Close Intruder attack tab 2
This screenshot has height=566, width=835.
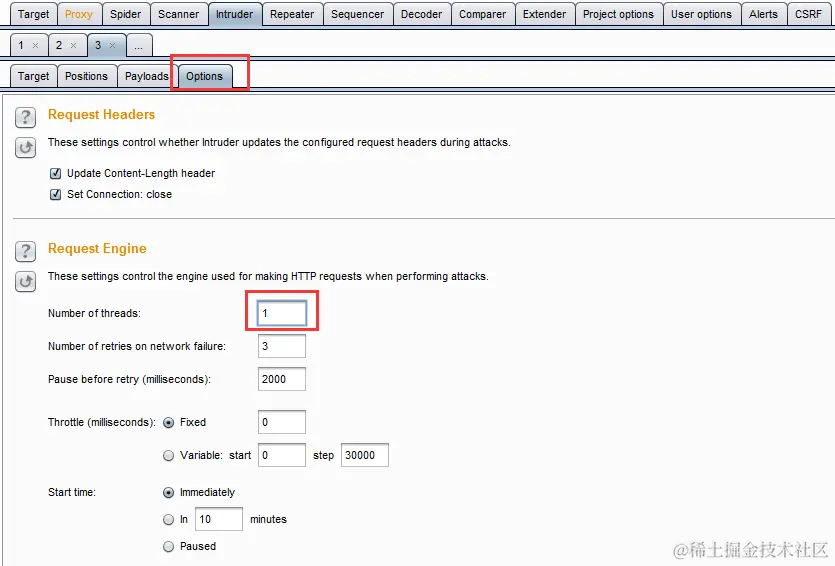(73, 46)
